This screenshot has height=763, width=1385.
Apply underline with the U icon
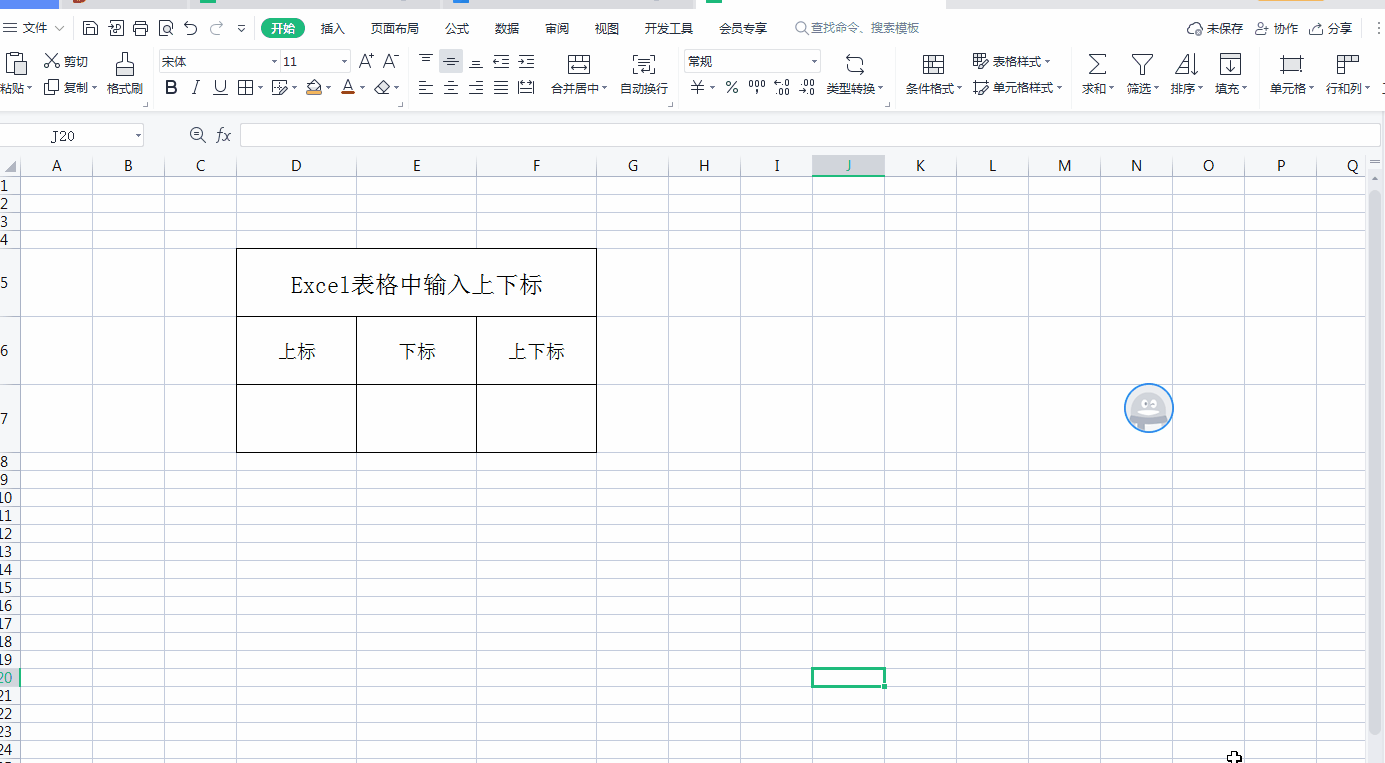pos(220,87)
